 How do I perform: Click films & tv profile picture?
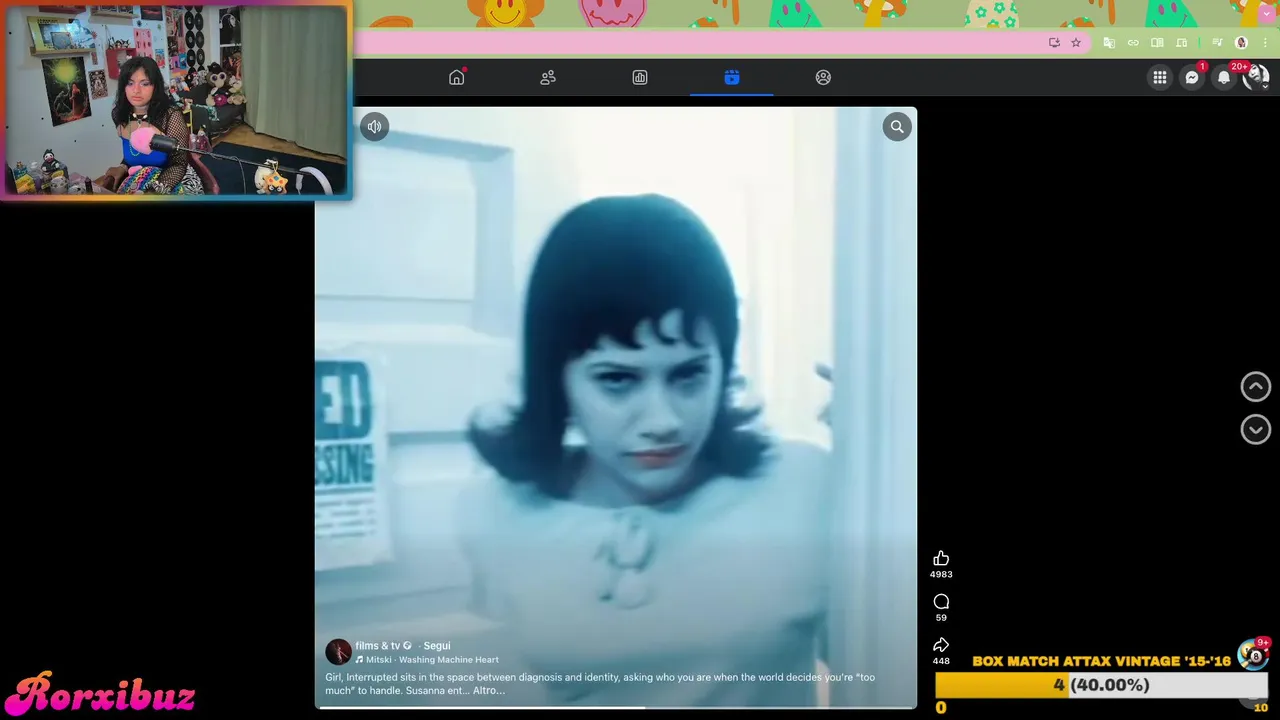[338, 652]
